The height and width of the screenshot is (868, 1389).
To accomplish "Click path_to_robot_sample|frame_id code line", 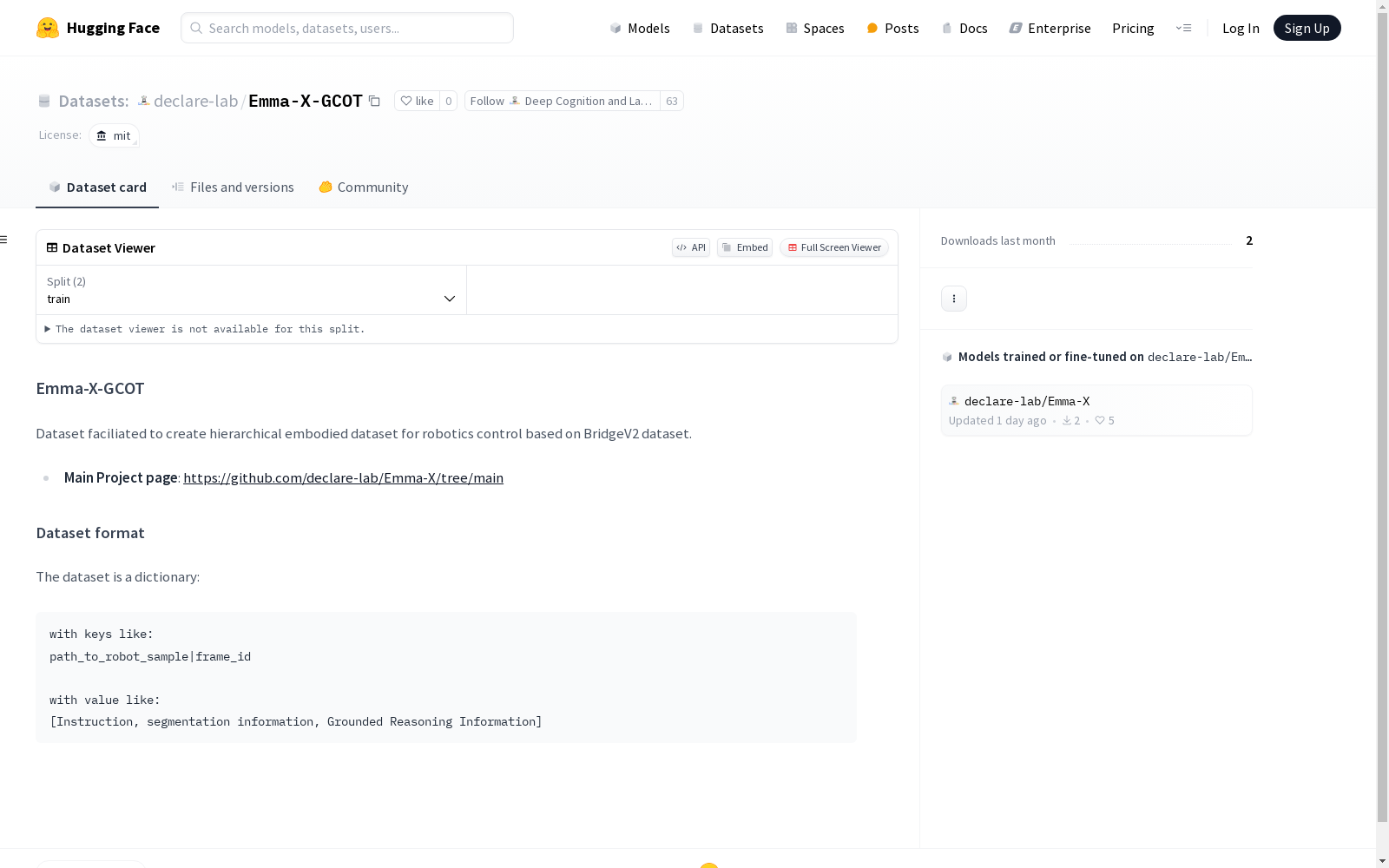I will [x=150, y=656].
